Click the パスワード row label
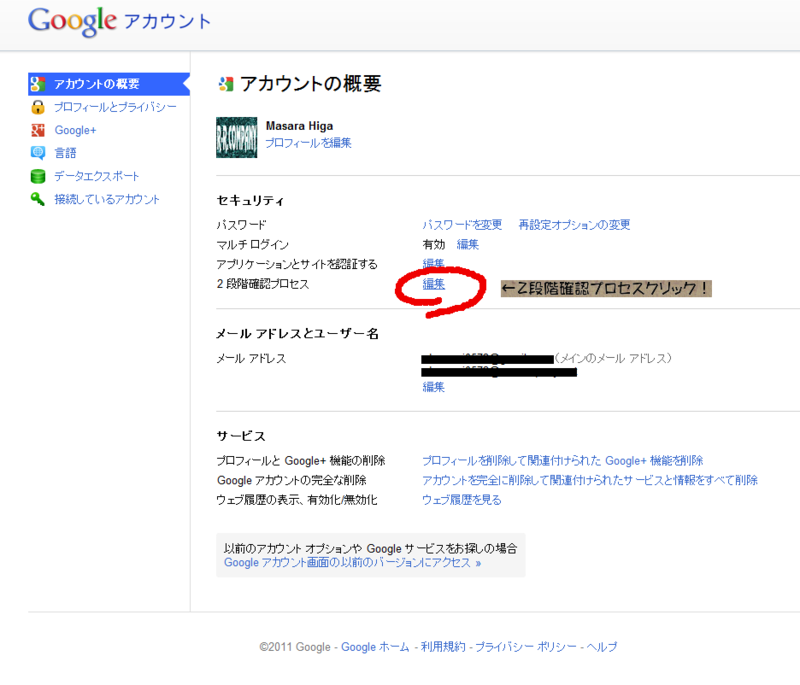Image resolution: width=800 pixels, height=685 pixels. coord(241,225)
